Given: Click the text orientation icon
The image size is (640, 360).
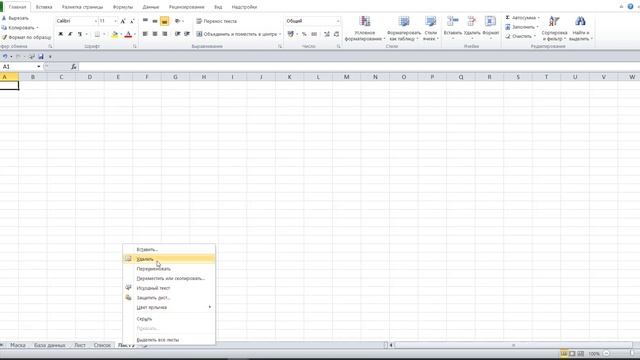Looking at the screenshot, I should 178,21.
